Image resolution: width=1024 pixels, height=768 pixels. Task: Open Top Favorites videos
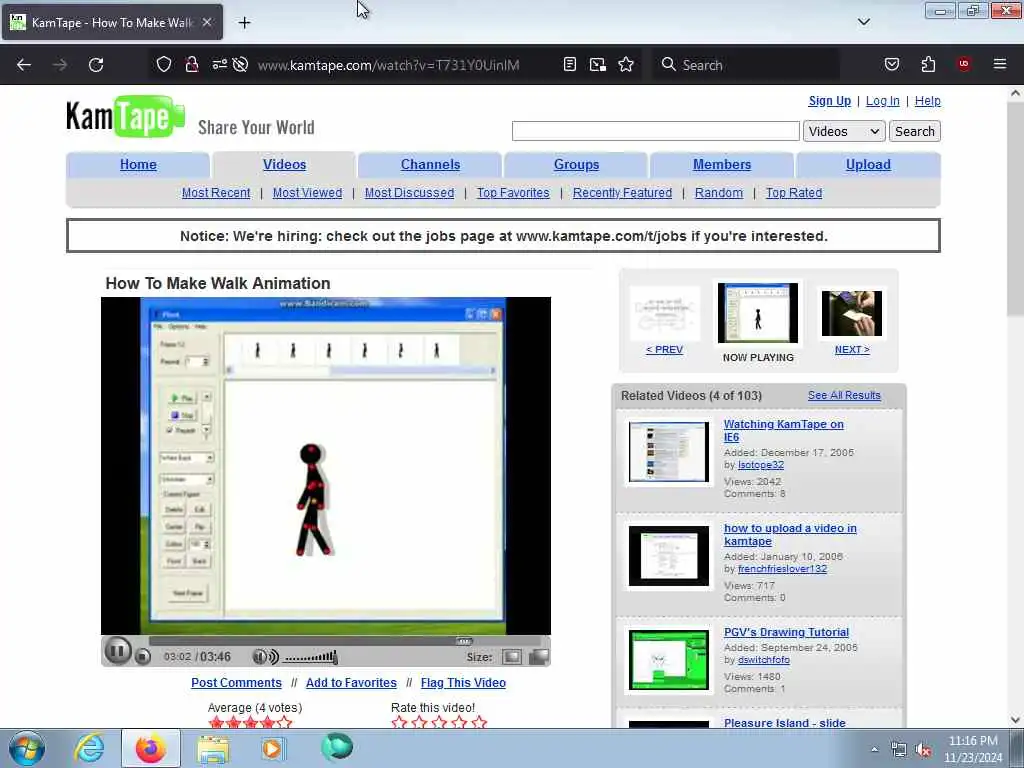coord(513,193)
